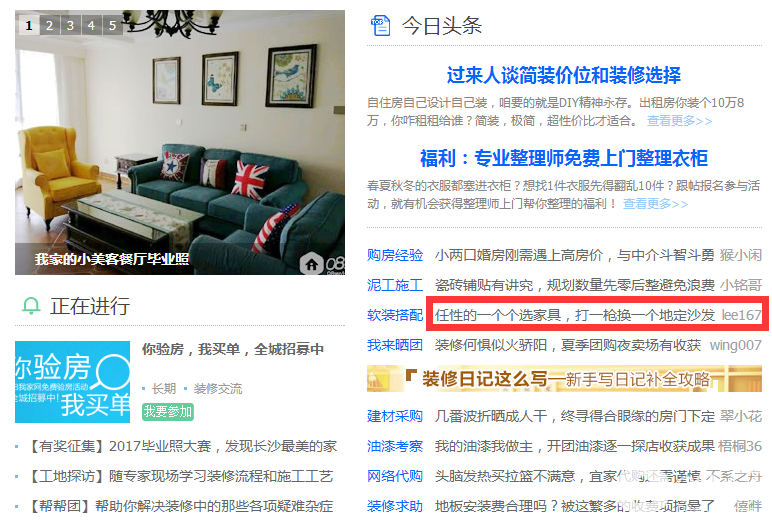Open headline 福利：专业整理师免费上门整理衣柜
This screenshot has width=772, height=523.
point(564,158)
